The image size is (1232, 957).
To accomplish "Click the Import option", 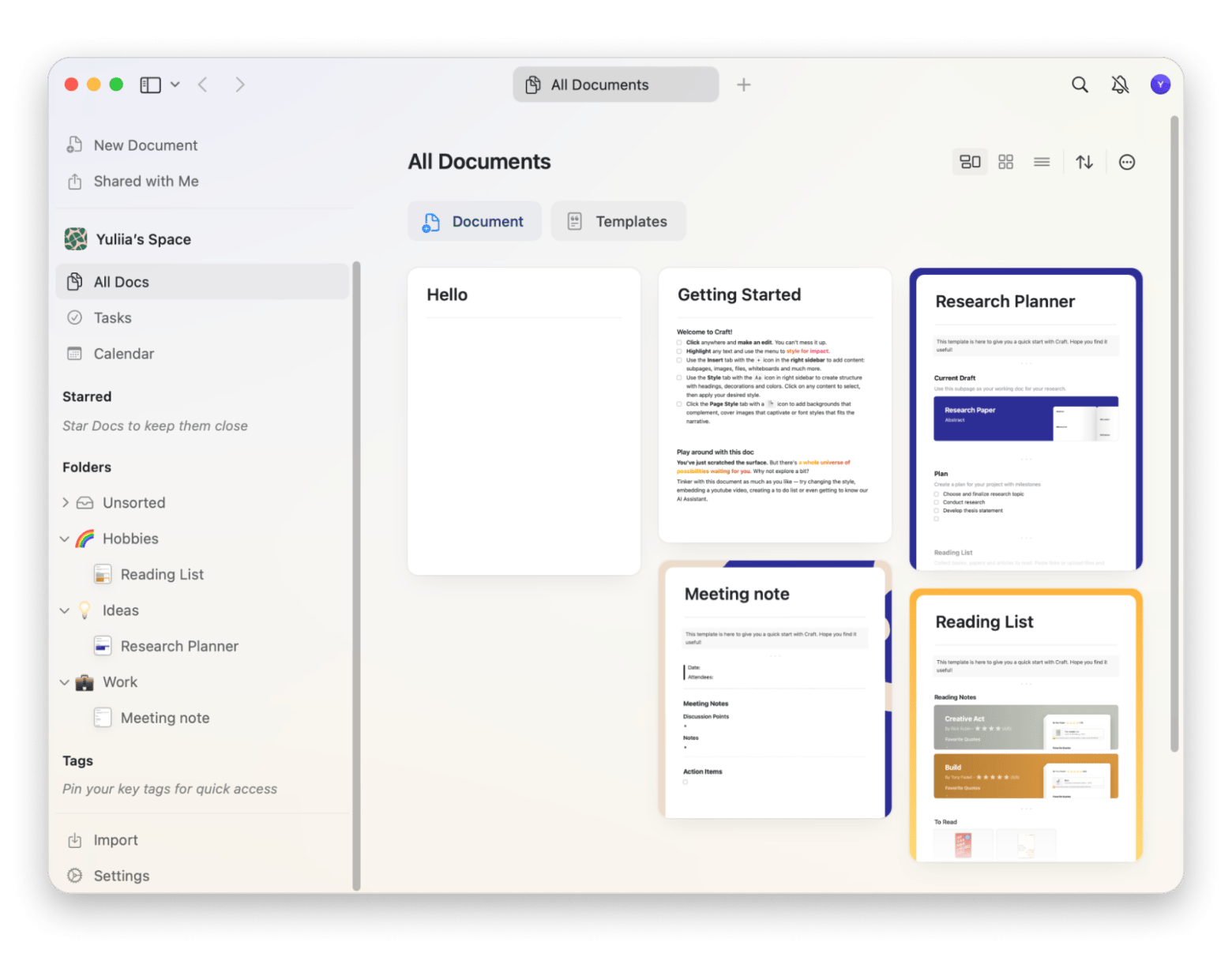I will pyautogui.click(x=103, y=840).
